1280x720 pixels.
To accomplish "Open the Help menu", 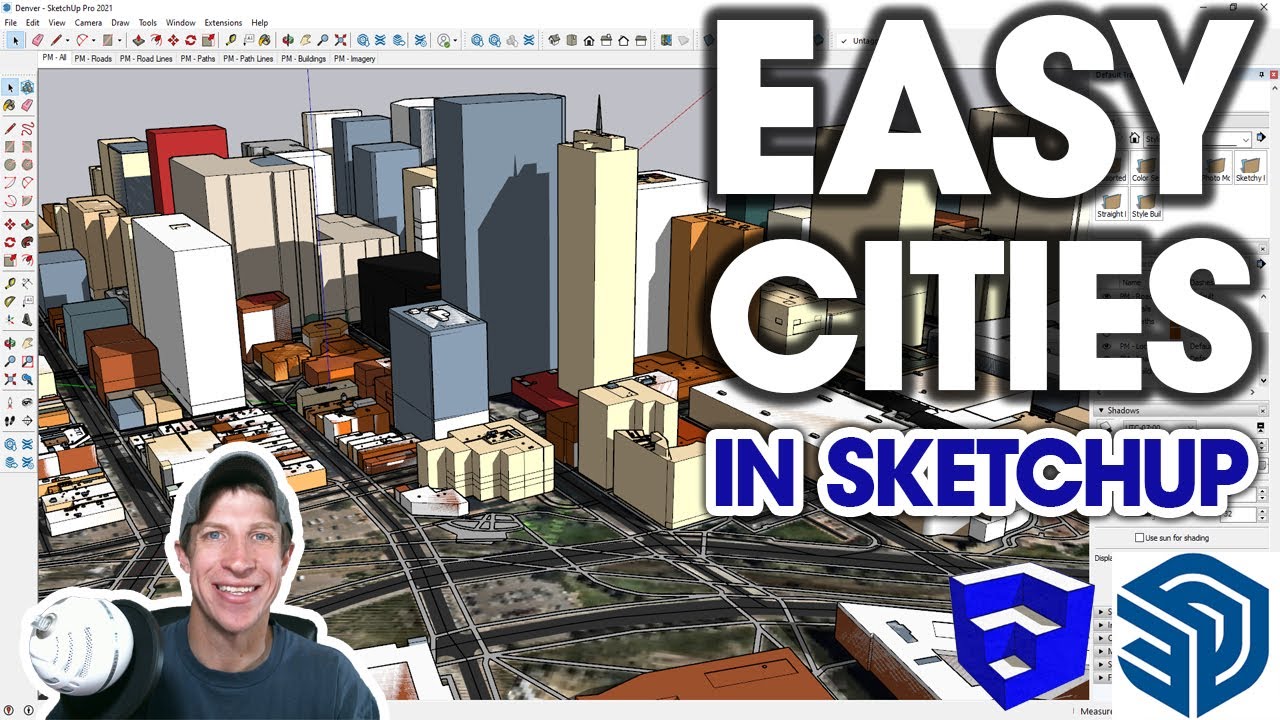I will (x=260, y=22).
